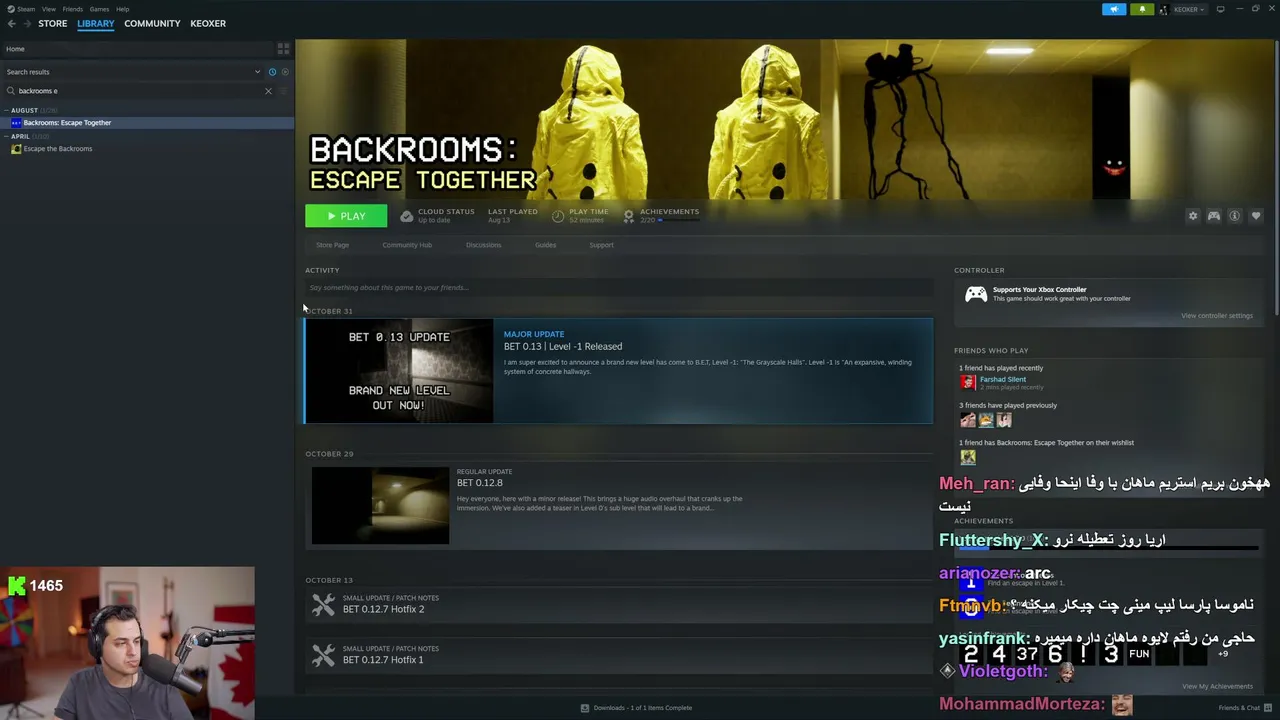The width and height of the screenshot is (1280, 720).
Task: Open the Discussions link
Action: click(x=483, y=245)
